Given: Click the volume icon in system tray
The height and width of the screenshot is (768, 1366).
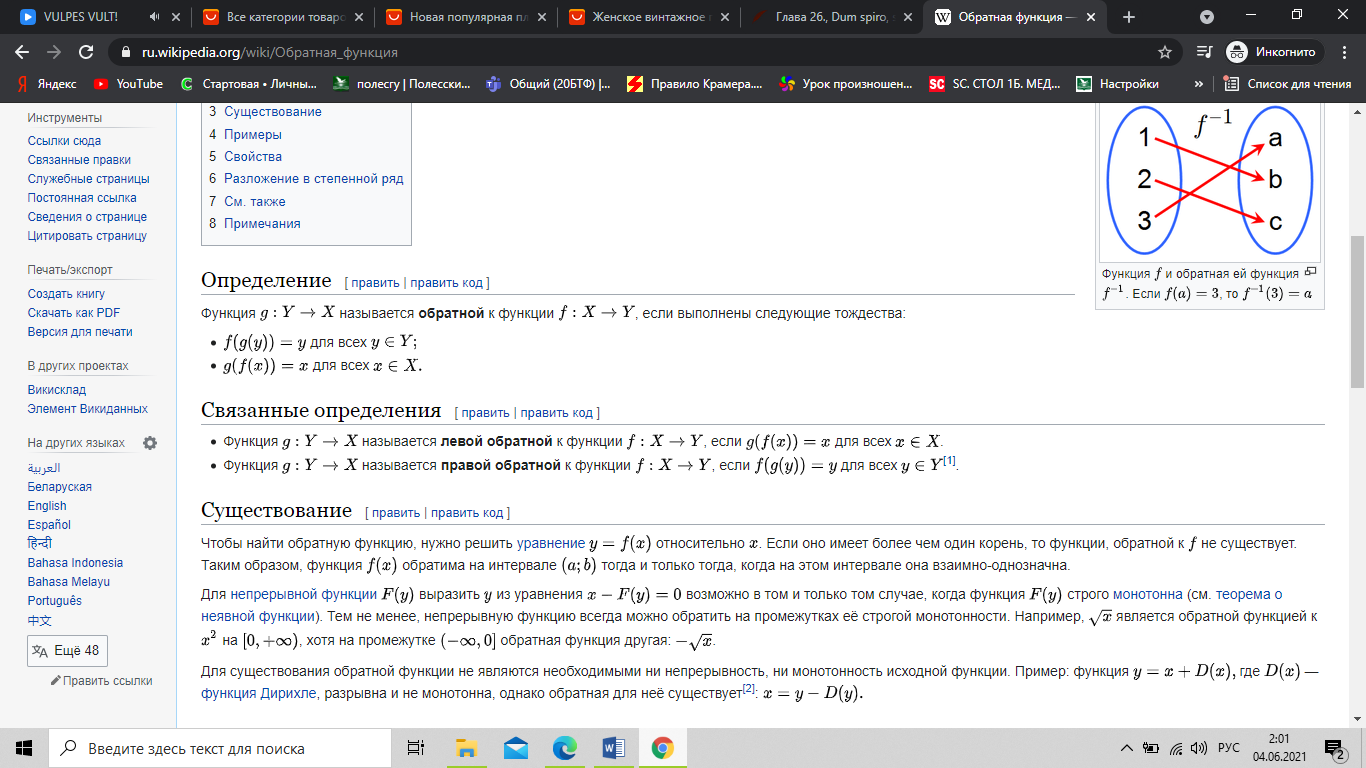Looking at the screenshot, I should click(1198, 748).
